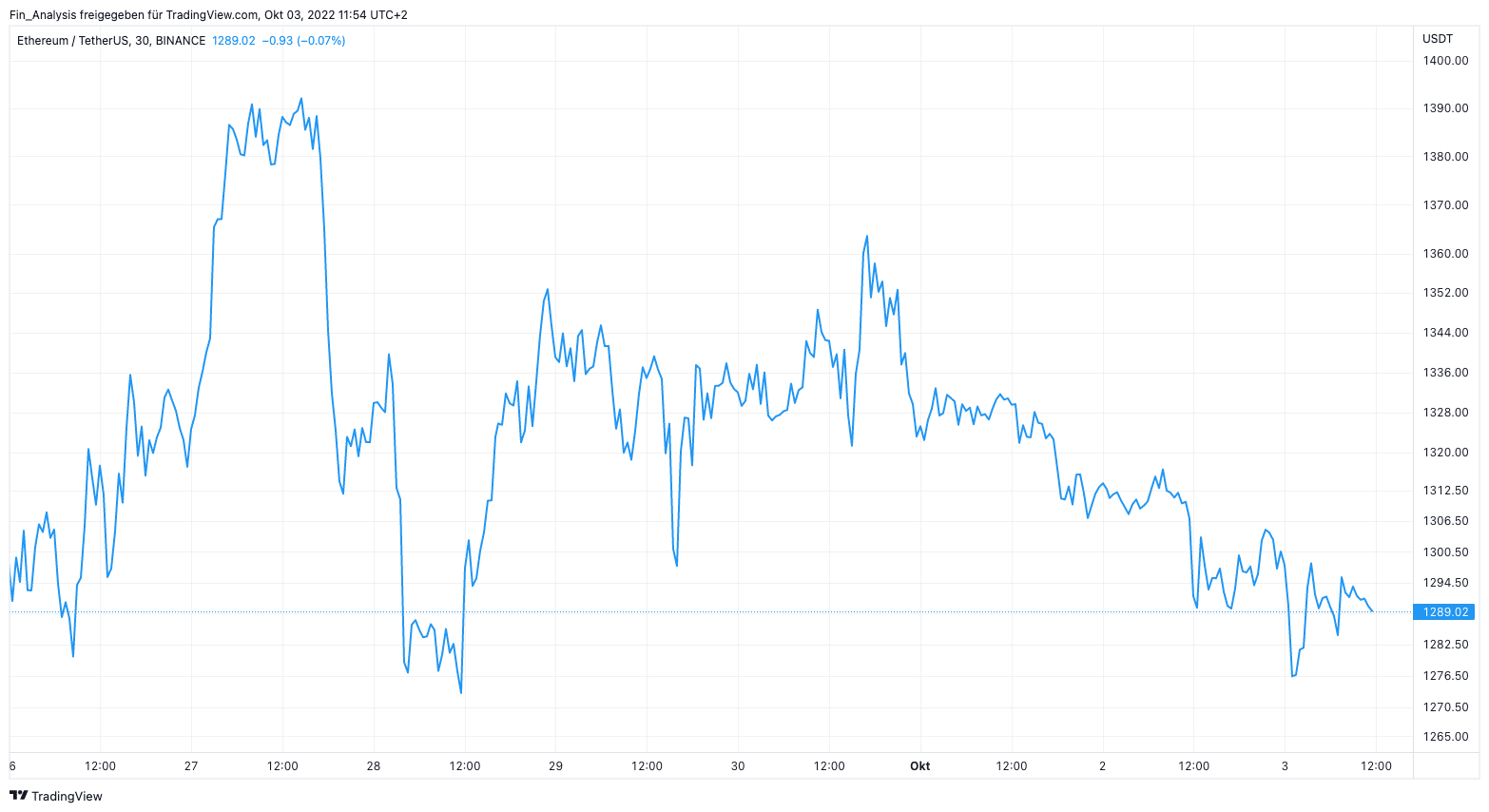Click the date label 3 on time axis

coord(1285,766)
